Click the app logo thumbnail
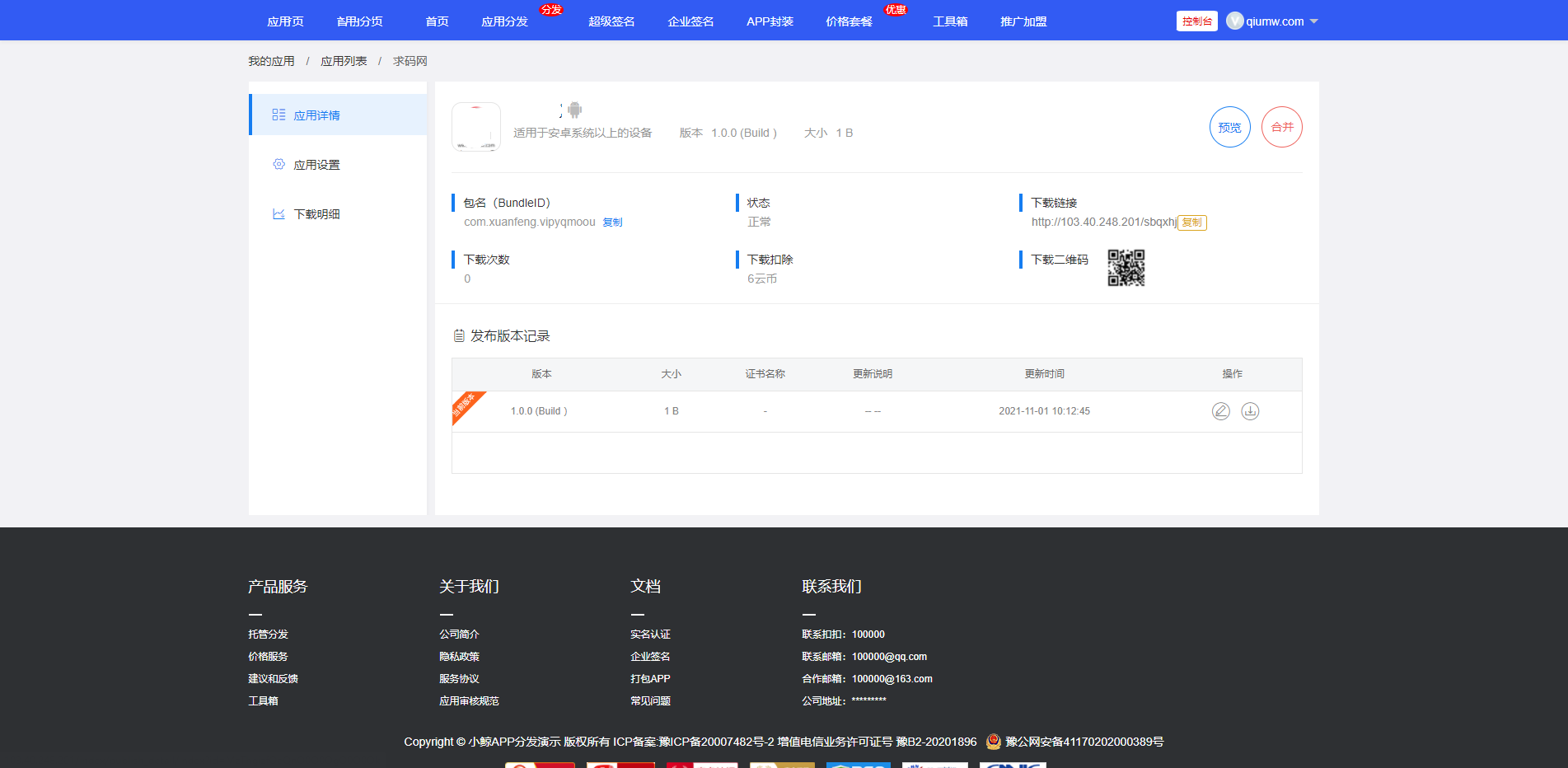Image resolution: width=1568 pixels, height=768 pixels. pyautogui.click(x=476, y=127)
